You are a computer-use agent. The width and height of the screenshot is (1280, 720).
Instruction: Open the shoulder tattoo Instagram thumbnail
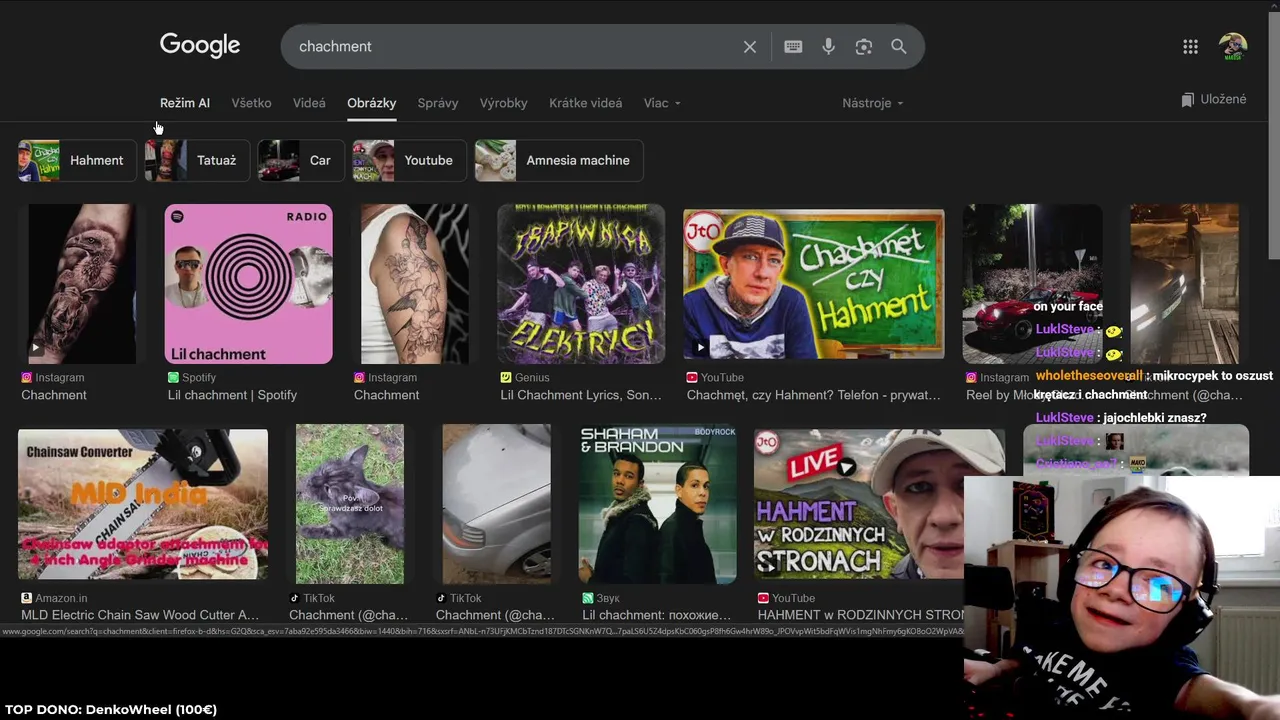tap(414, 284)
